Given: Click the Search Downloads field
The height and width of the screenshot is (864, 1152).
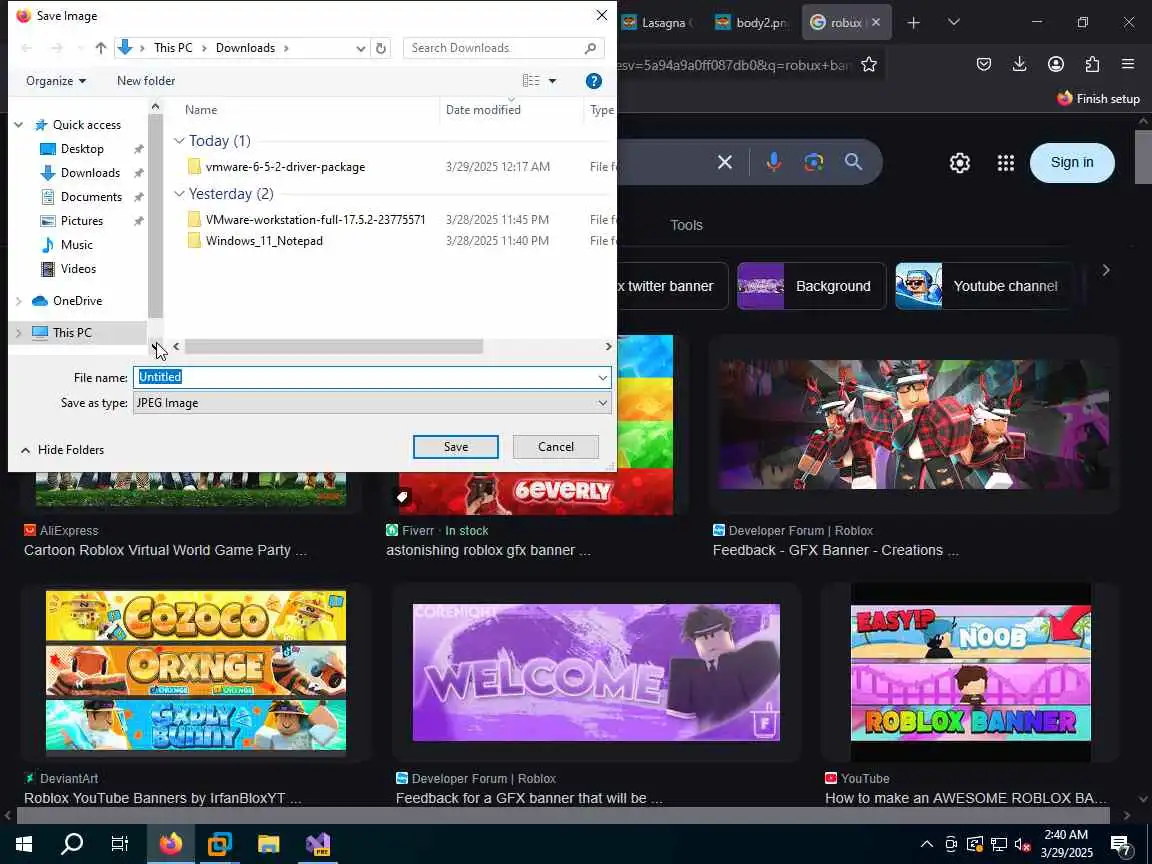Looking at the screenshot, I should point(503,48).
